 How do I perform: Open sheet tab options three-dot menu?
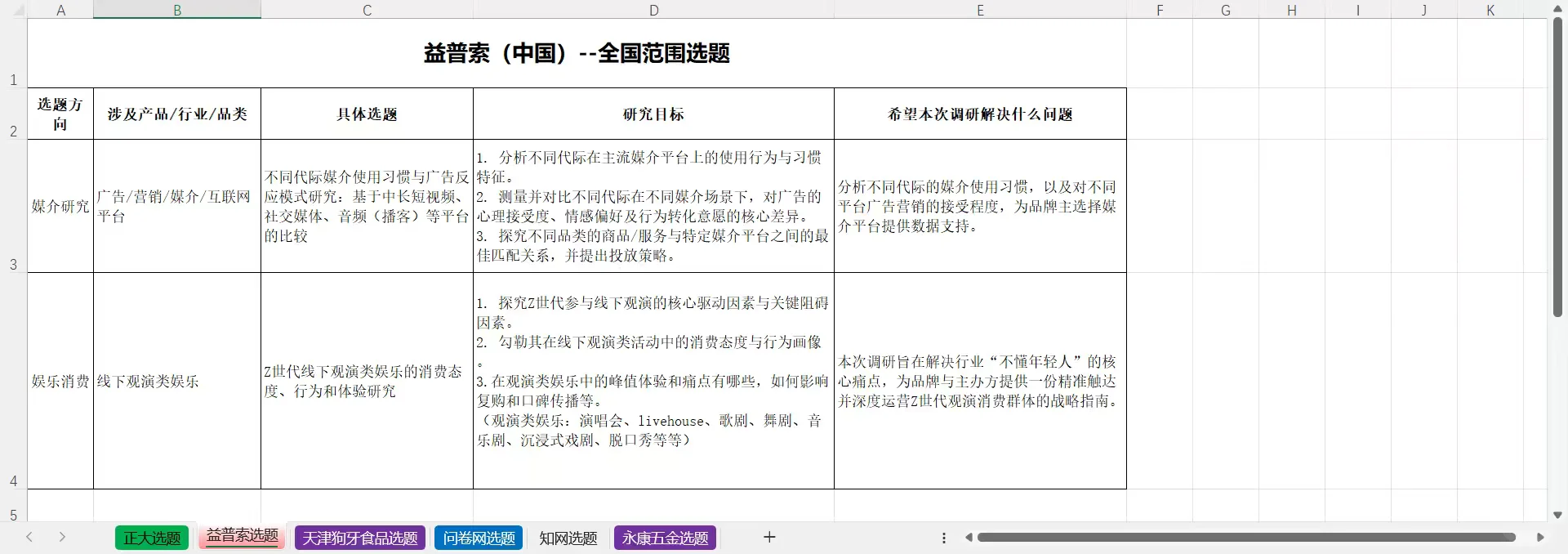coord(943,538)
